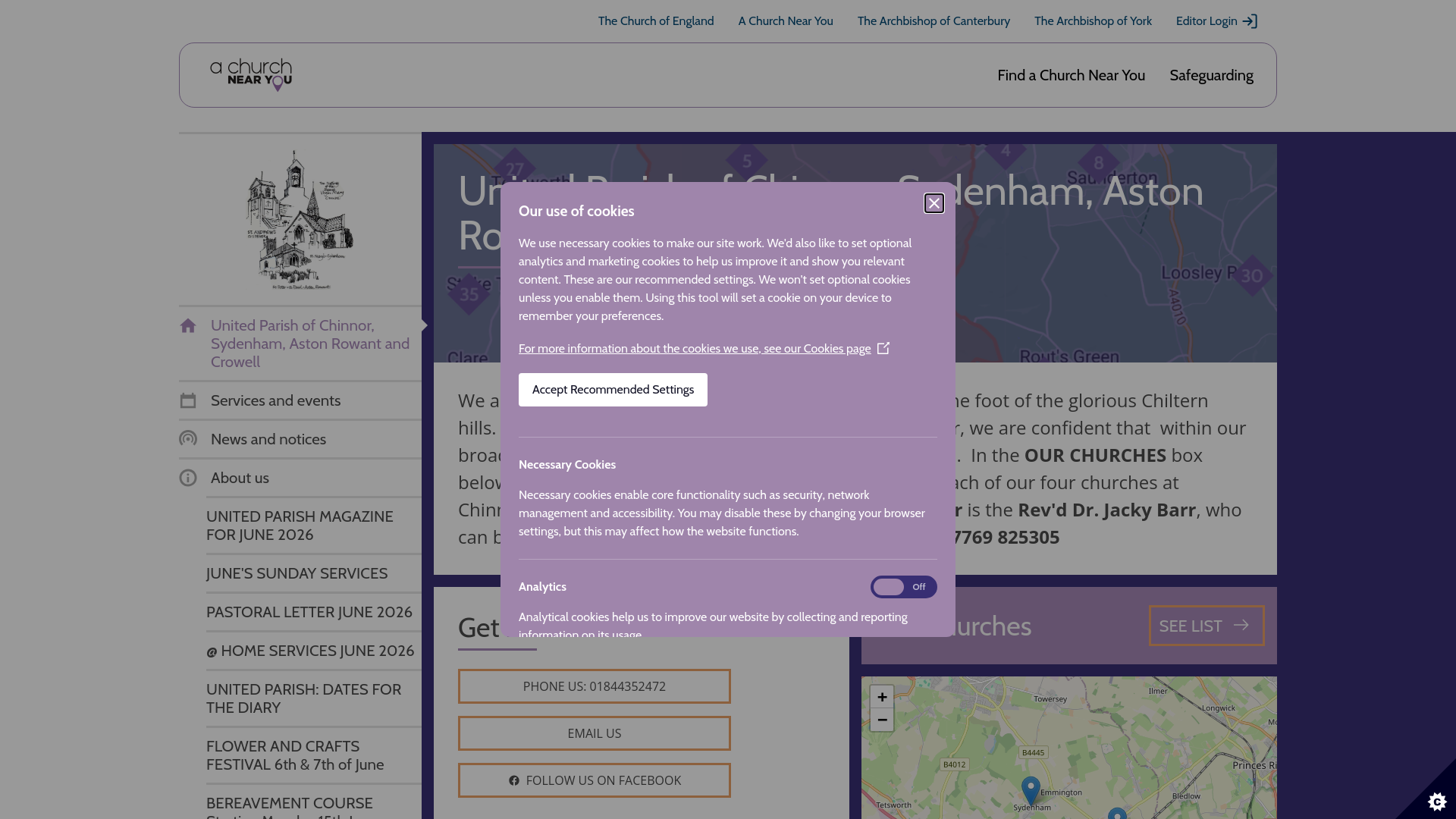This screenshot has height=819, width=1456.
Task: Open The Church of England link
Action: pos(656,21)
